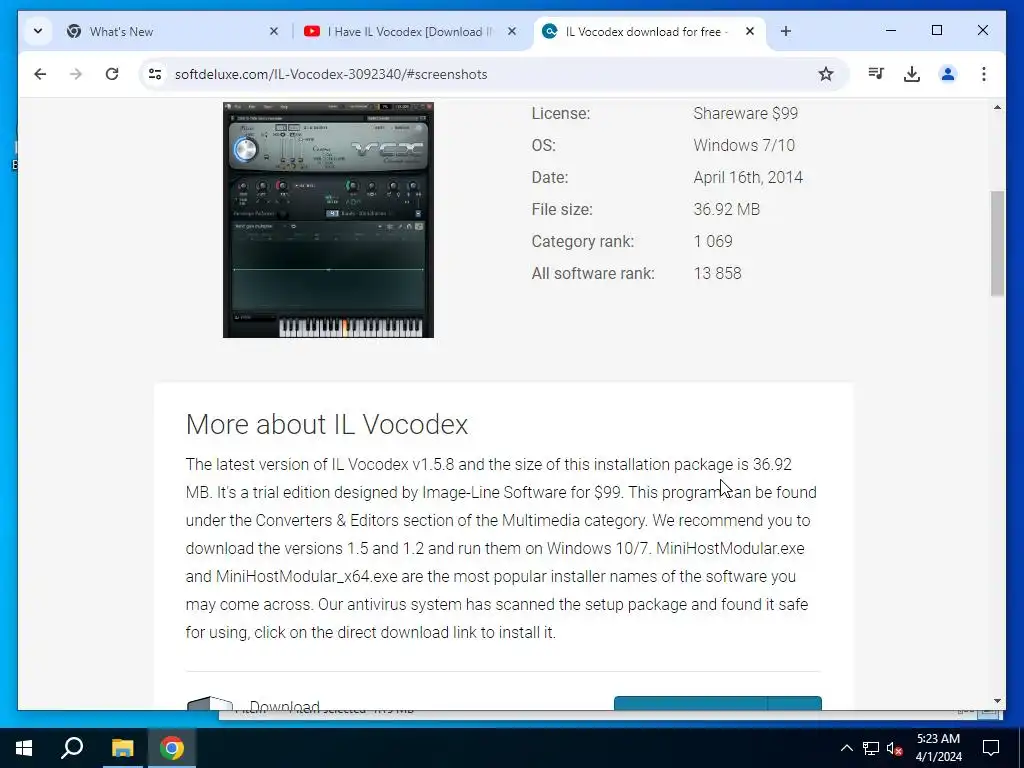1024x768 pixels.
Task: Click MiniHostModular.exe in the description
Action: 730,548
